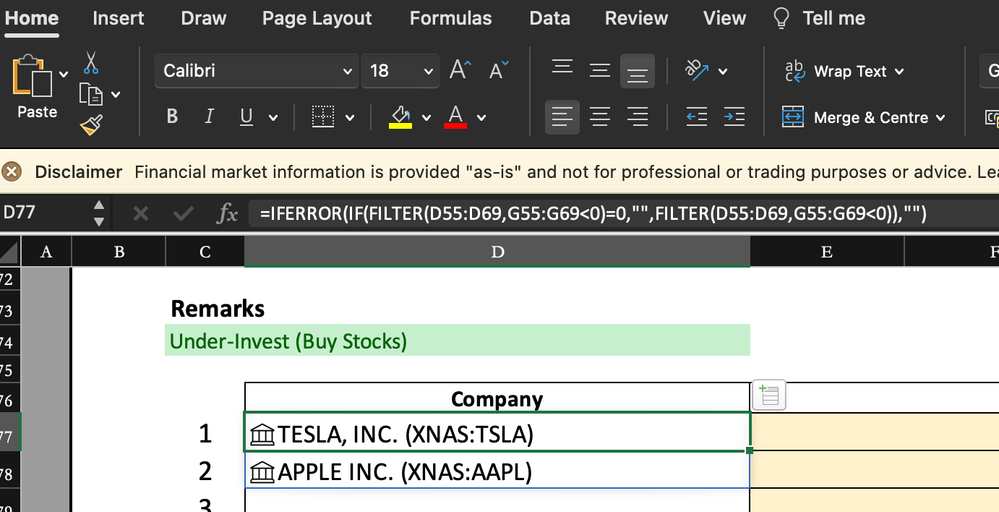Select the TESLA, INC. cell
The image size is (999, 512).
point(497,433)
